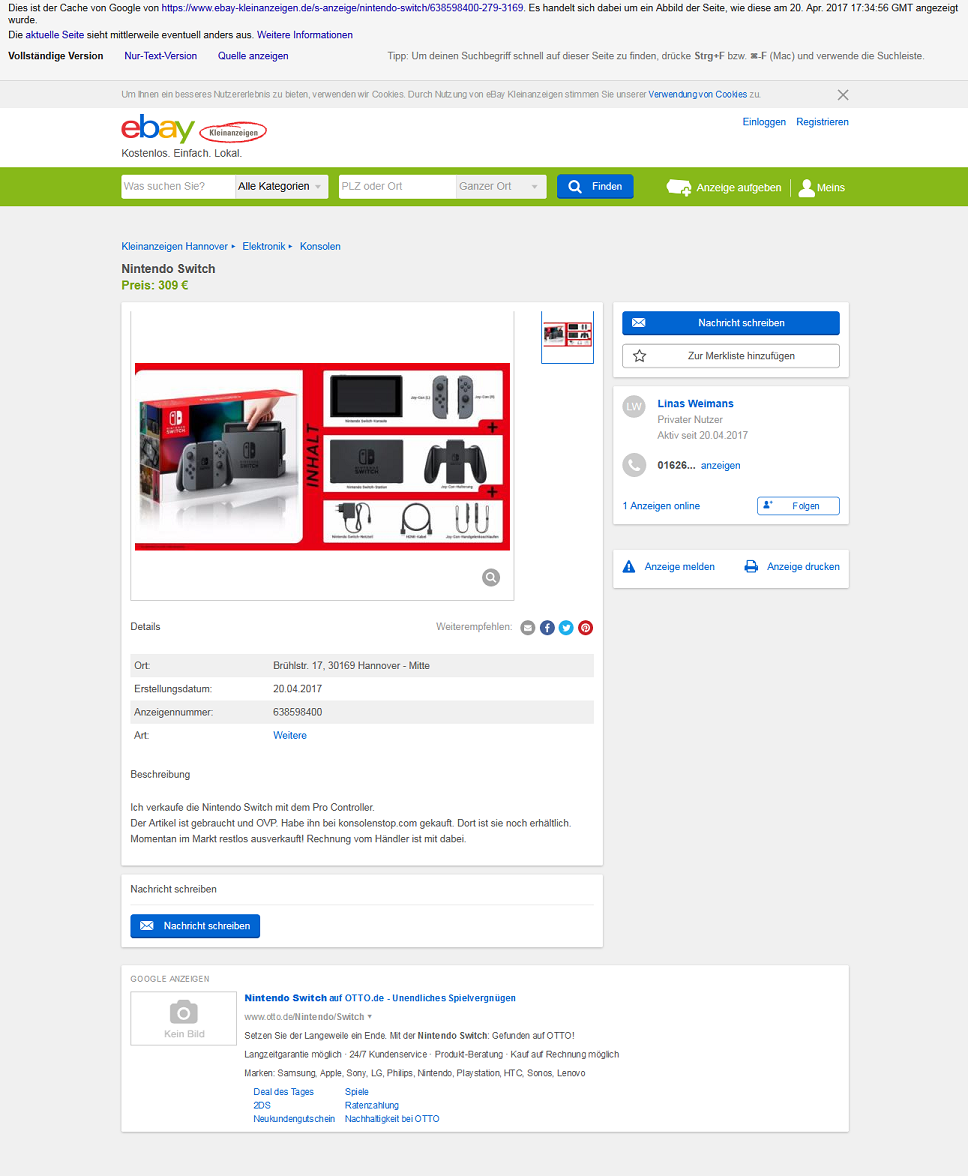Click the eBay Kleinanzeigen logo

point(193,129)
